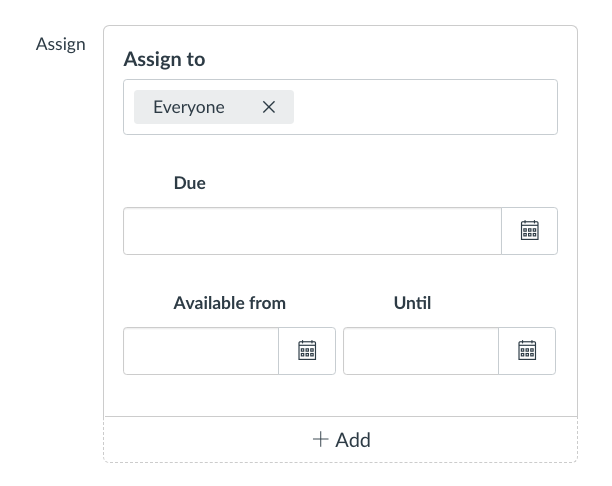Focus the Available from date field
This screenshot has width=612, height=486.
[201, 351]
